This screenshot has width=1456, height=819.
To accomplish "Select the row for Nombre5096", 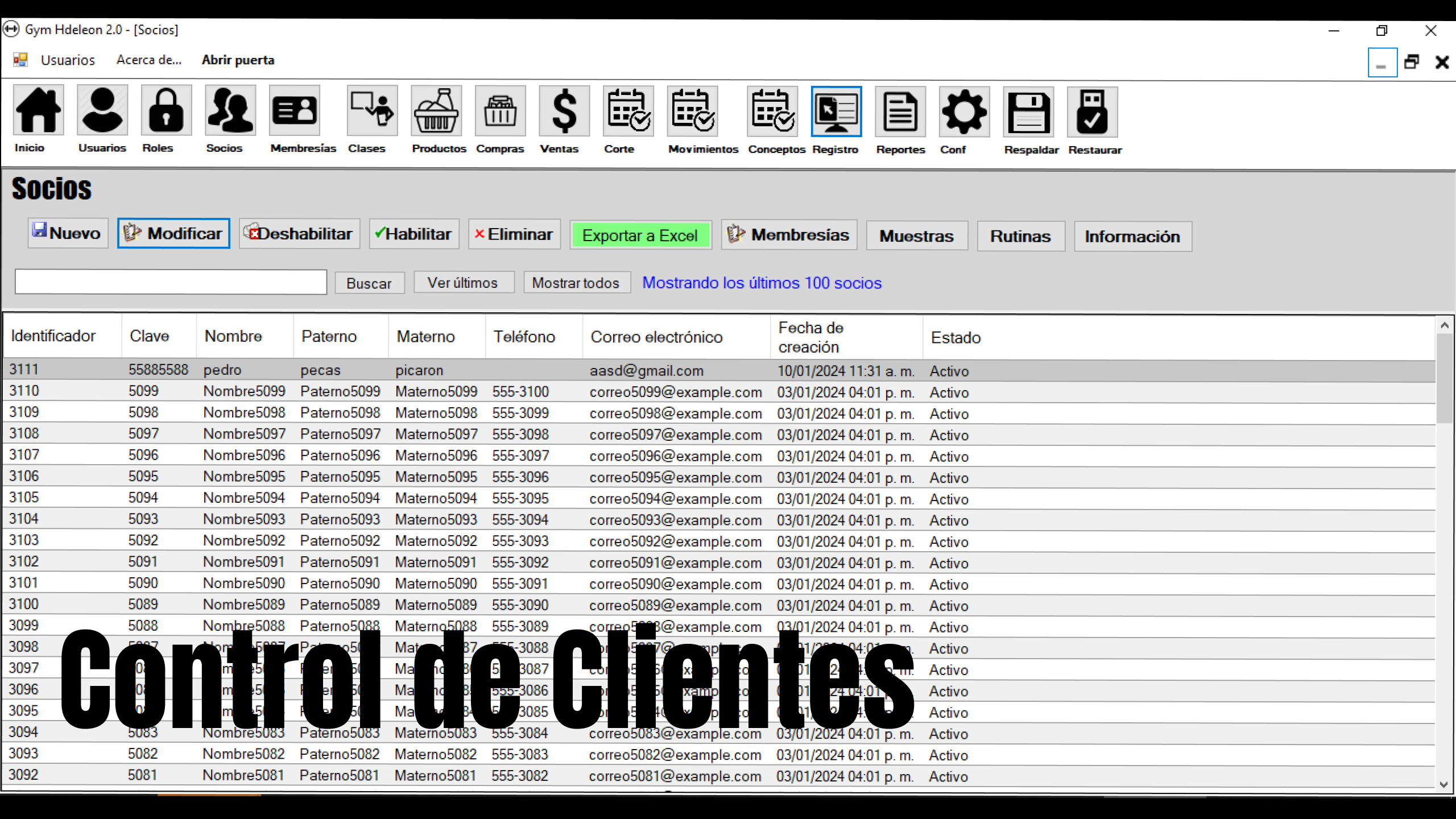I will point(244,456).
